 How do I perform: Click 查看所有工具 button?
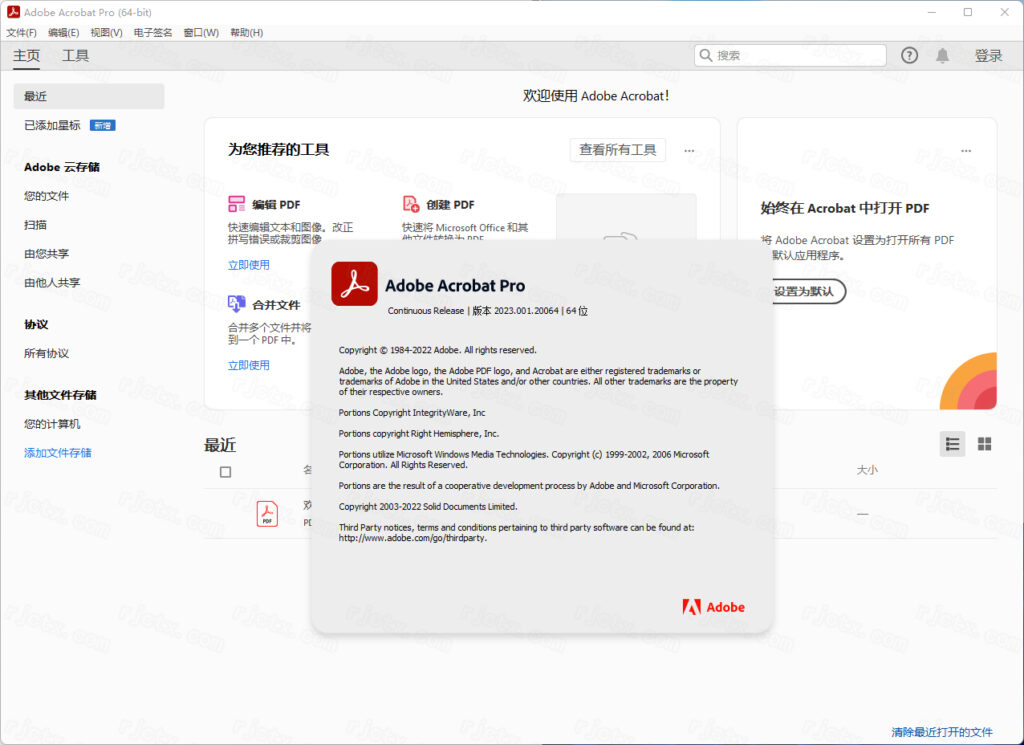(x=618, y=150)
